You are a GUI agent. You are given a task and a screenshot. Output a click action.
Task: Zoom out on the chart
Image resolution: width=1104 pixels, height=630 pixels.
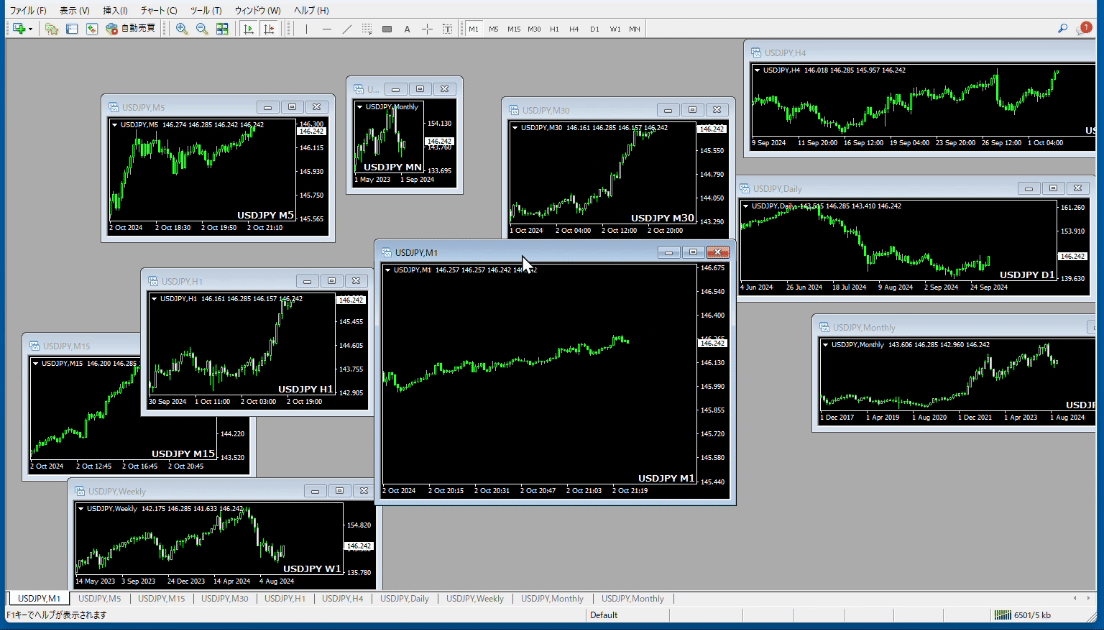pos(202,29)
